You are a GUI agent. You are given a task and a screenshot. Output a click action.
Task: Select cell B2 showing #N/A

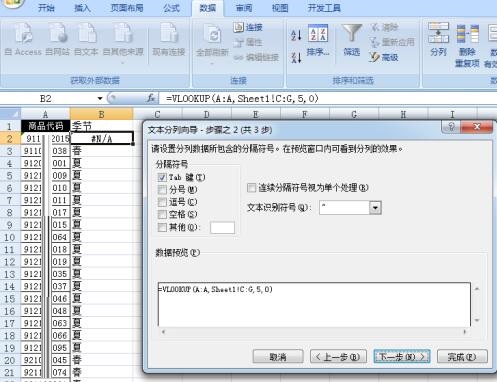tap(102, 138)
